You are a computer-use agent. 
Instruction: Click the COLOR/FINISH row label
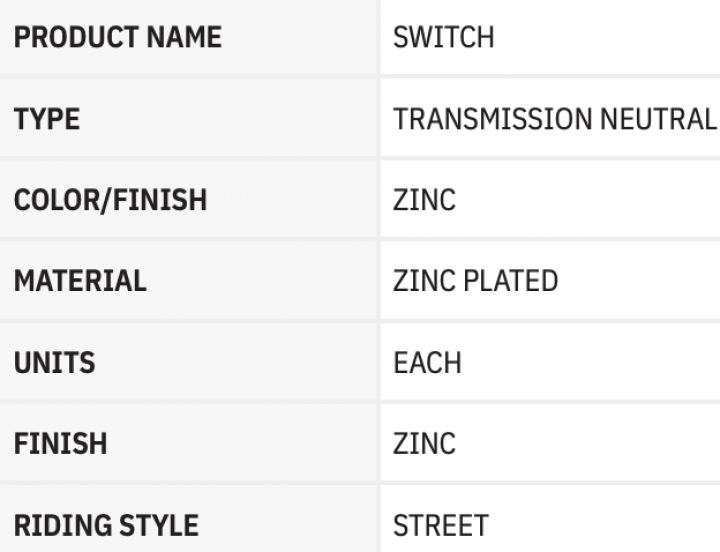(111, 200)
